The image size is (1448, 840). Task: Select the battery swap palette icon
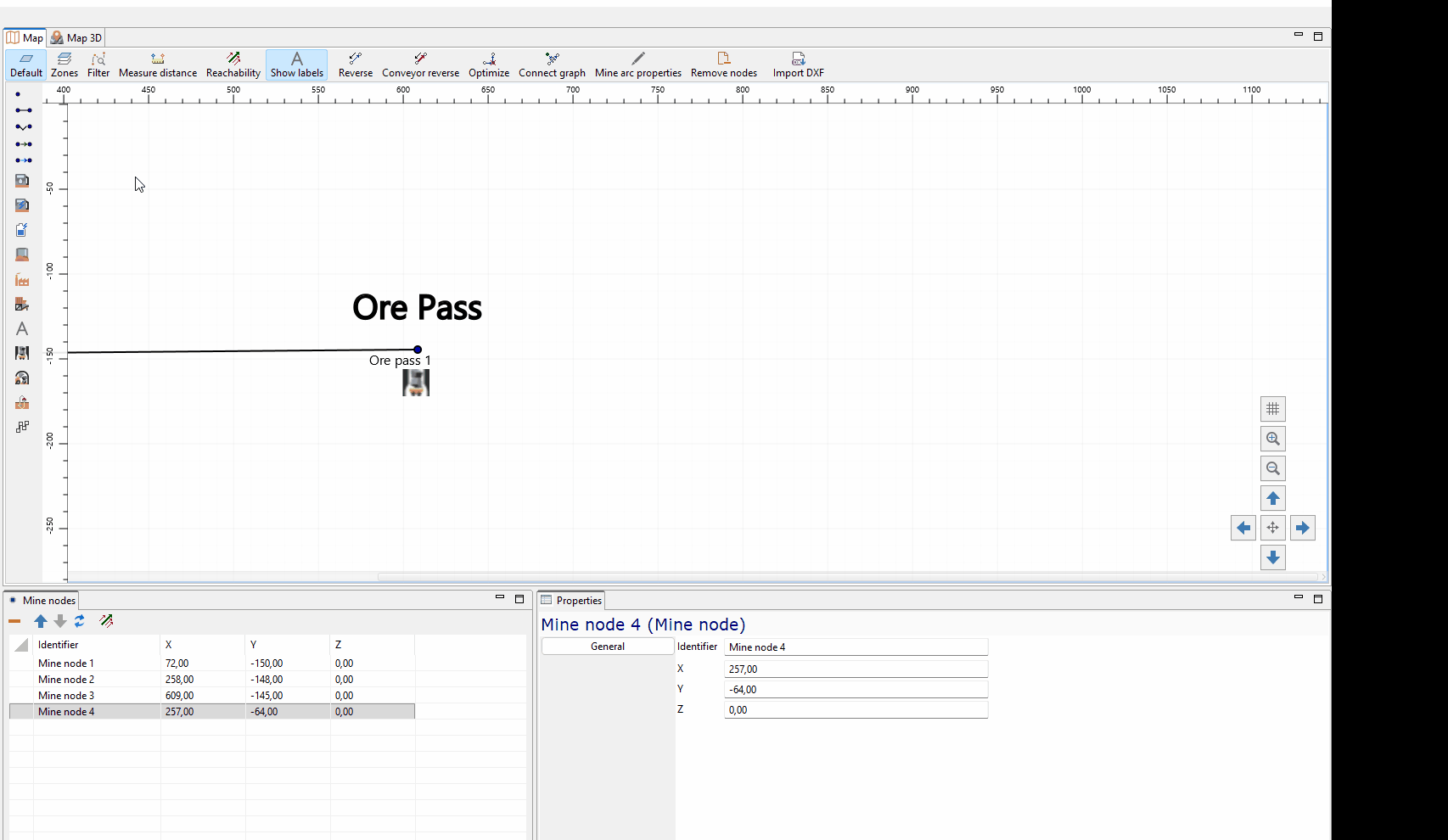coord(22,230)
